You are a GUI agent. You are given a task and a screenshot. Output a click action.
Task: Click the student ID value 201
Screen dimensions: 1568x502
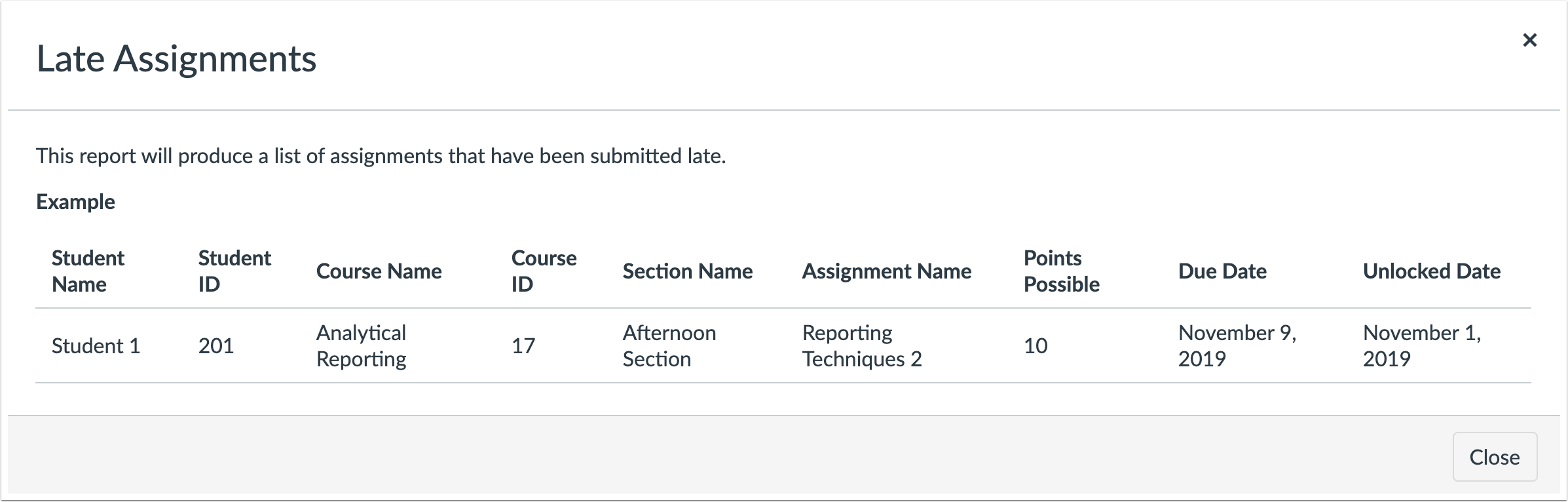coord(216,345)
